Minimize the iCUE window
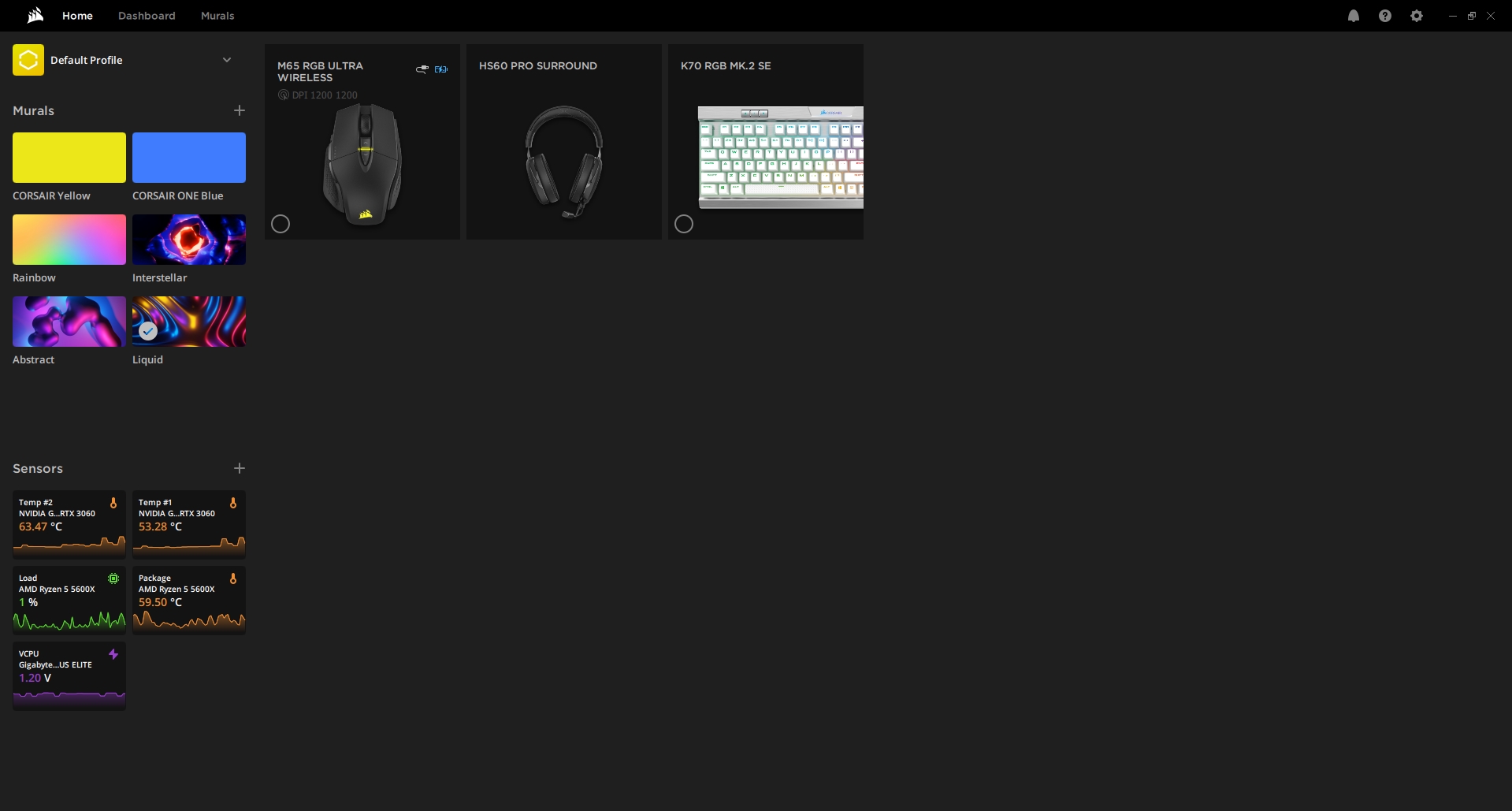 (1452, 16)
